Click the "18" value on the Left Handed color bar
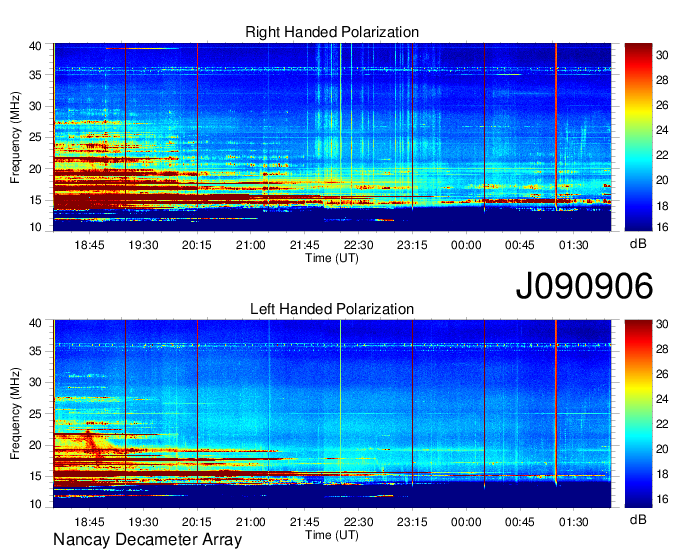The width and height of the screenshot is (680, 552). coord(662,474)
